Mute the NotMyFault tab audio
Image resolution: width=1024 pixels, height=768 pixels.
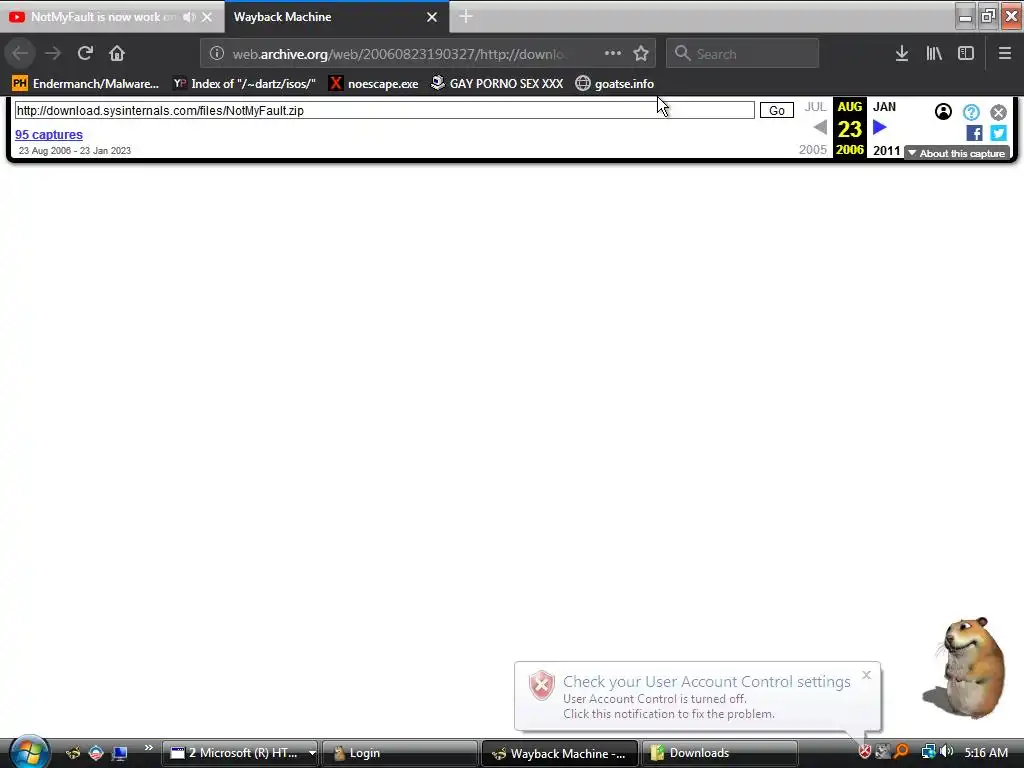pyautogui.click(x=189, y=17)
